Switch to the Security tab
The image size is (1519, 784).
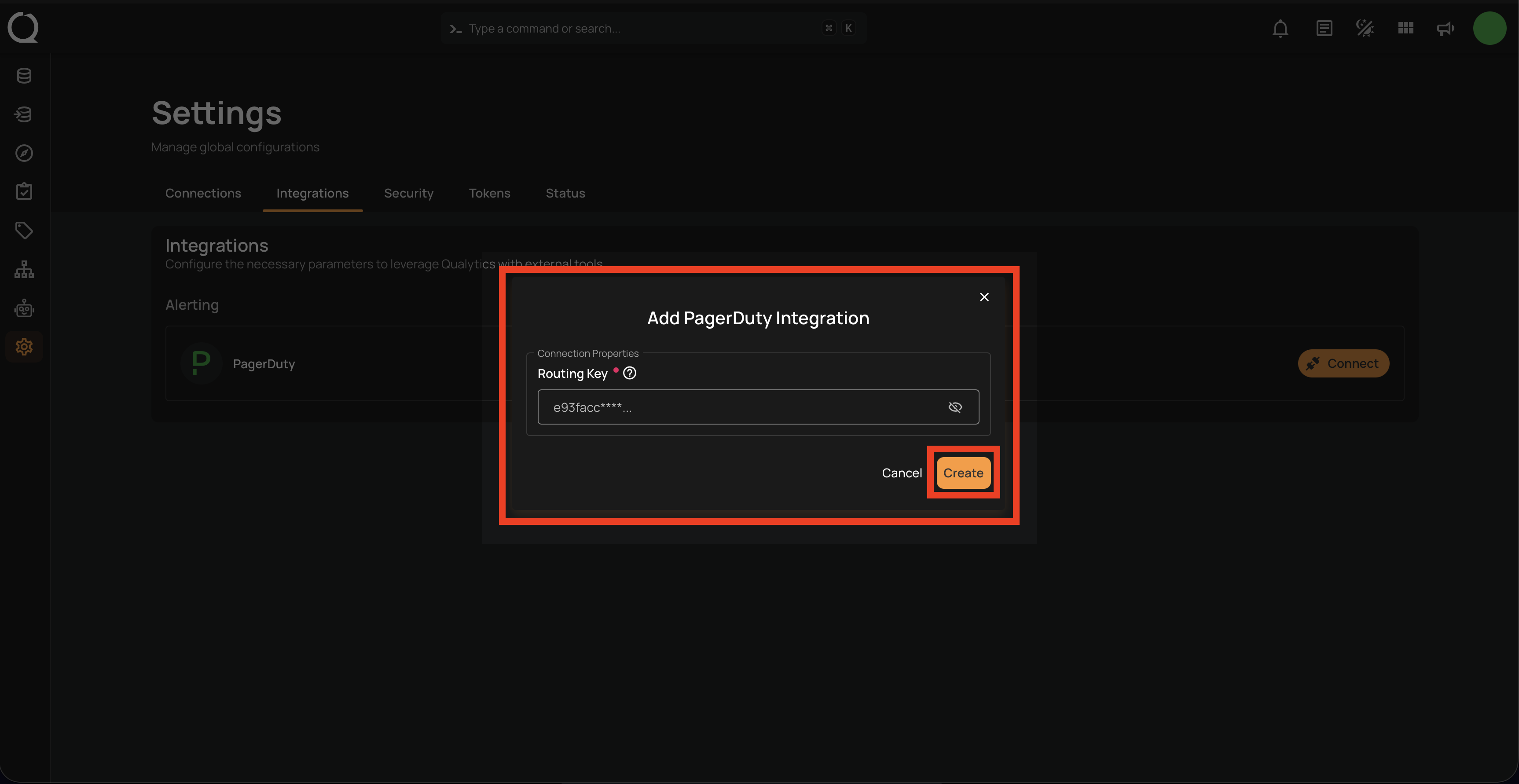[409, 193]
